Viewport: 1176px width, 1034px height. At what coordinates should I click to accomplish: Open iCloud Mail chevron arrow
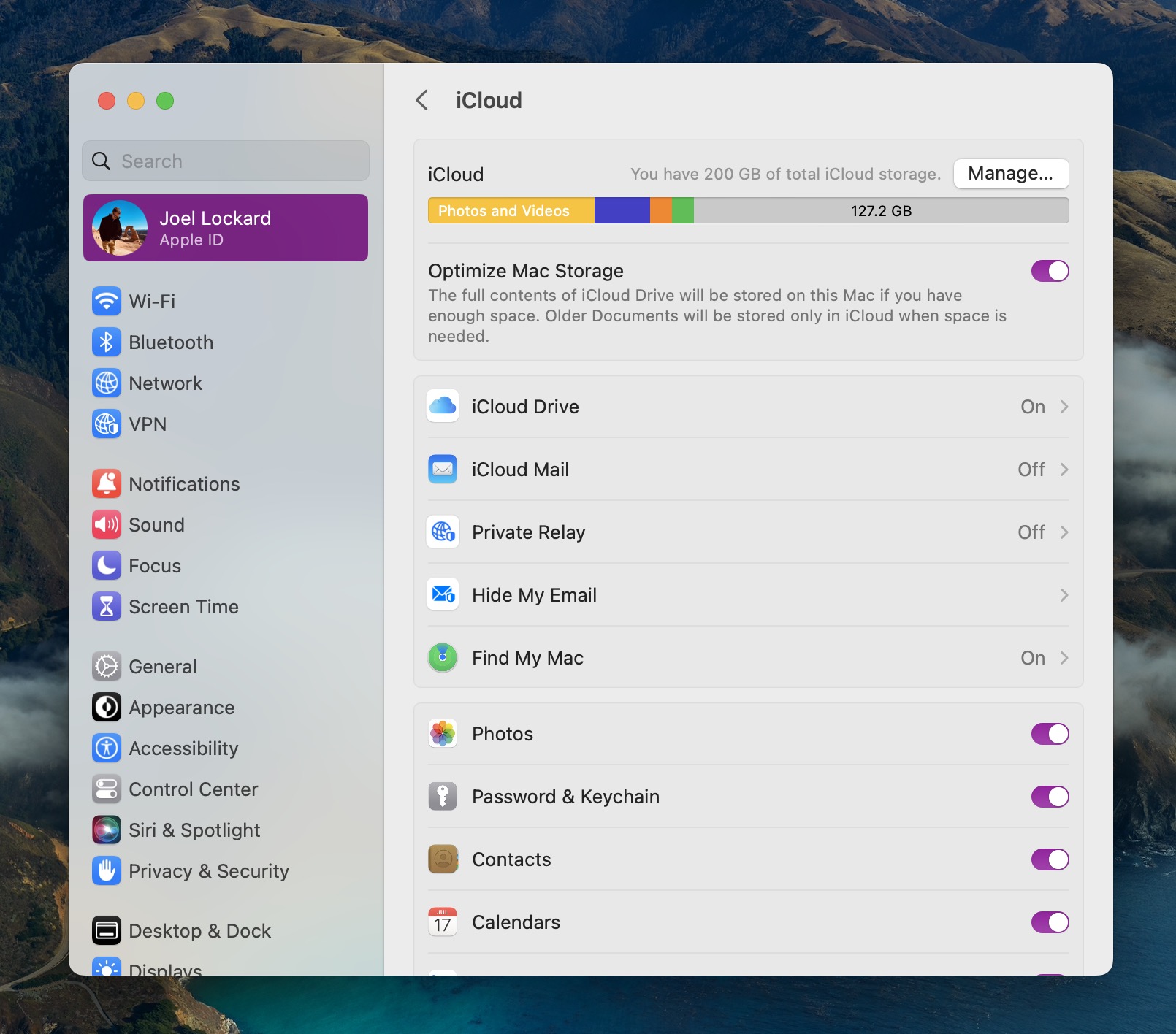(x=1064, y=470)
